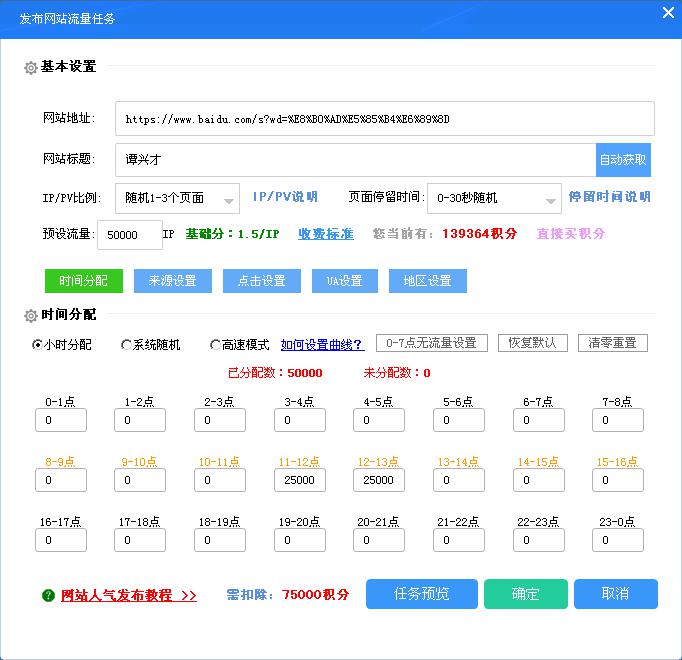
Task: Select the 小时分配 radio button
Action: 37,345
